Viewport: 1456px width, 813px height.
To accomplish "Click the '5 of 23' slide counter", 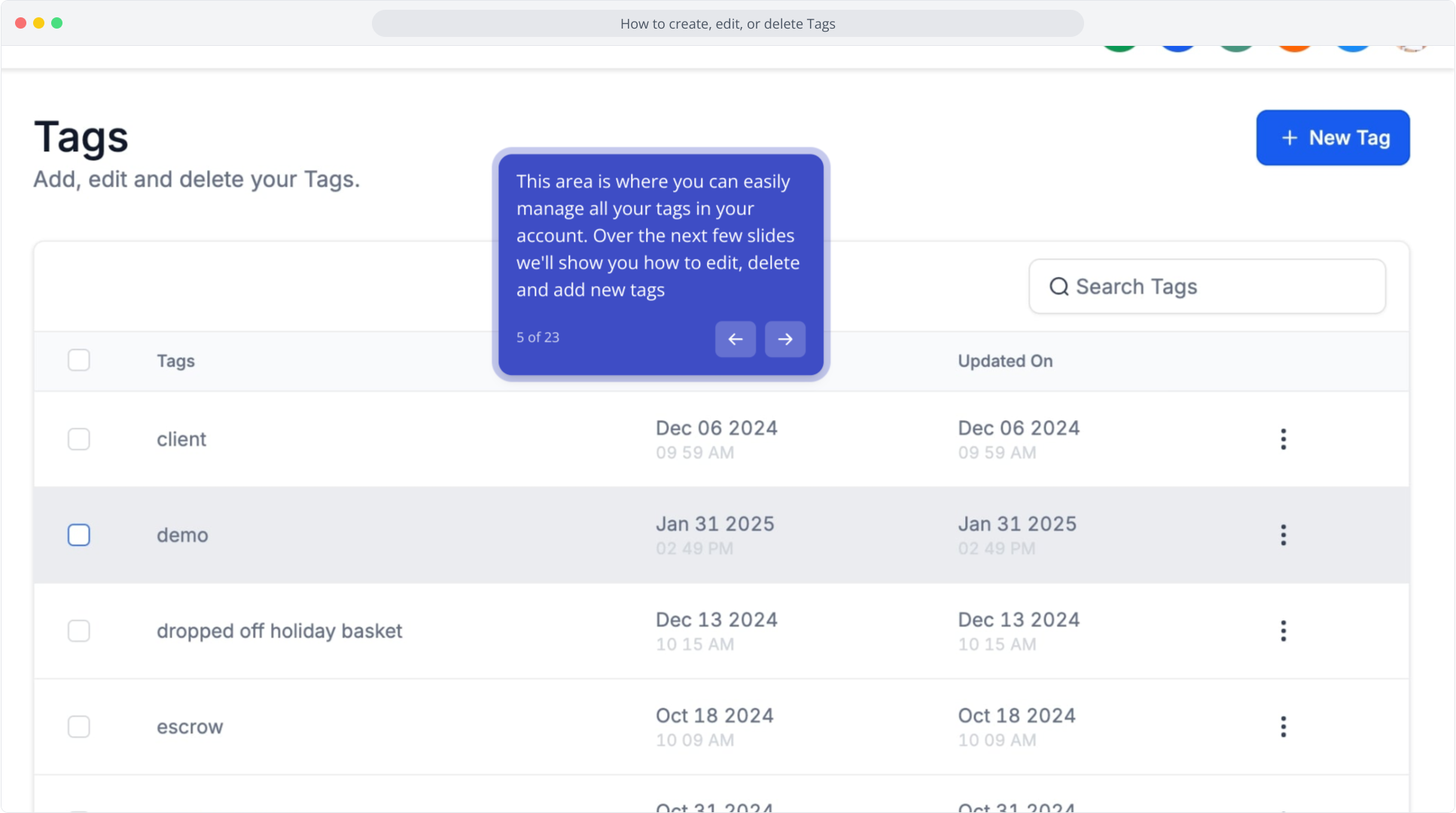I will pos(538,337).
